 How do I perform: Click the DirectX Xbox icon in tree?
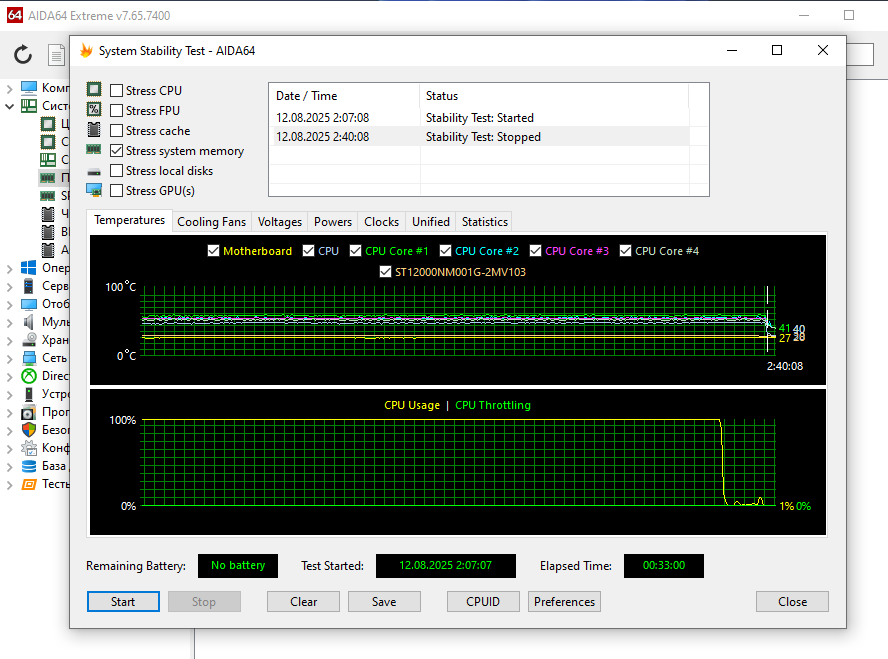point(29,376)
